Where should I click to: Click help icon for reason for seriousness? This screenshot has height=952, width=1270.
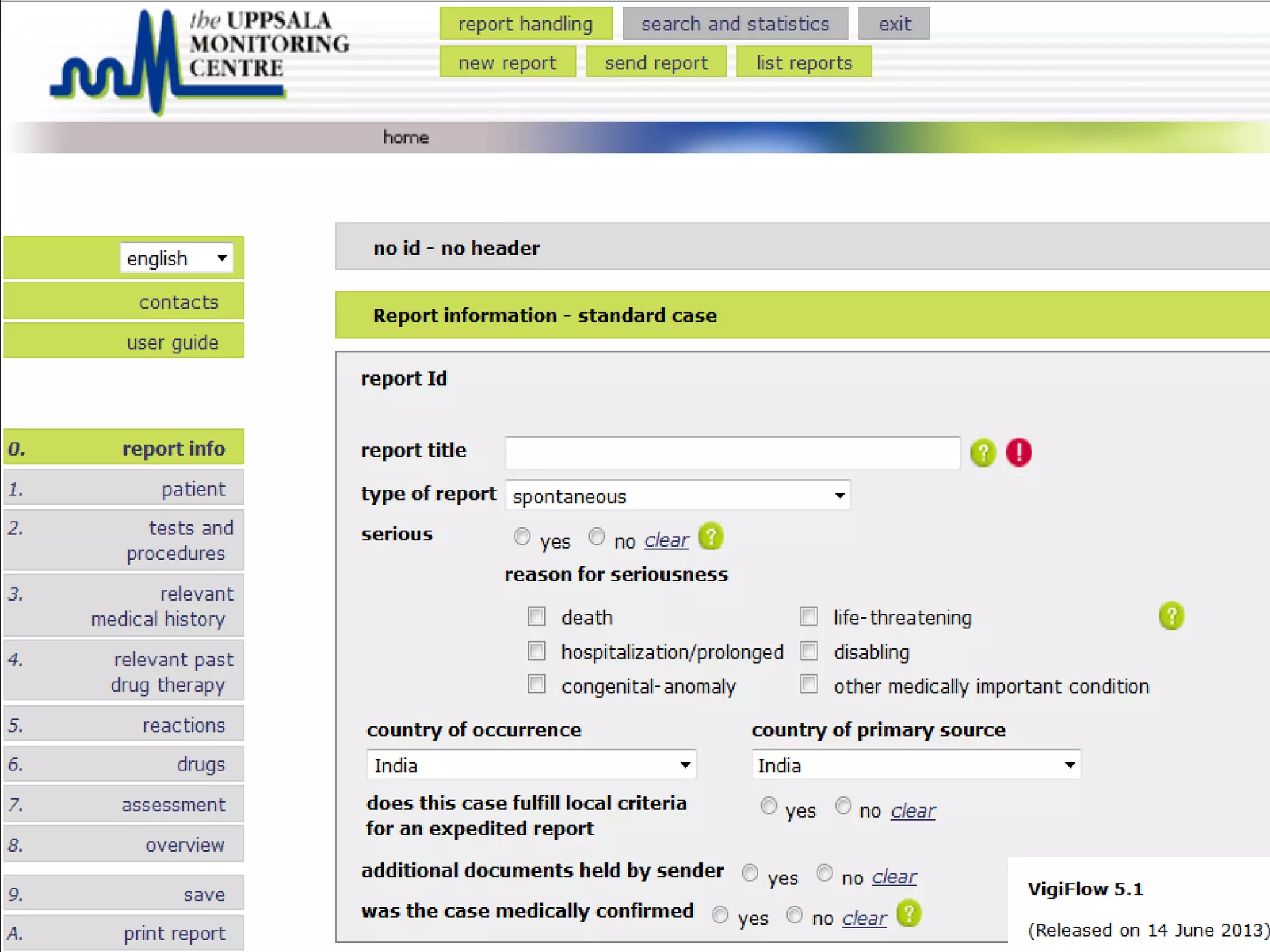point(1171,615)
